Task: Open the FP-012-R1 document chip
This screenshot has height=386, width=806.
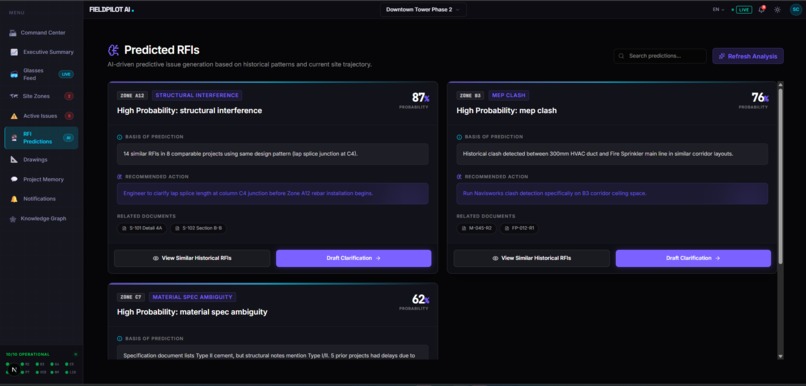Action: point(519,228)
